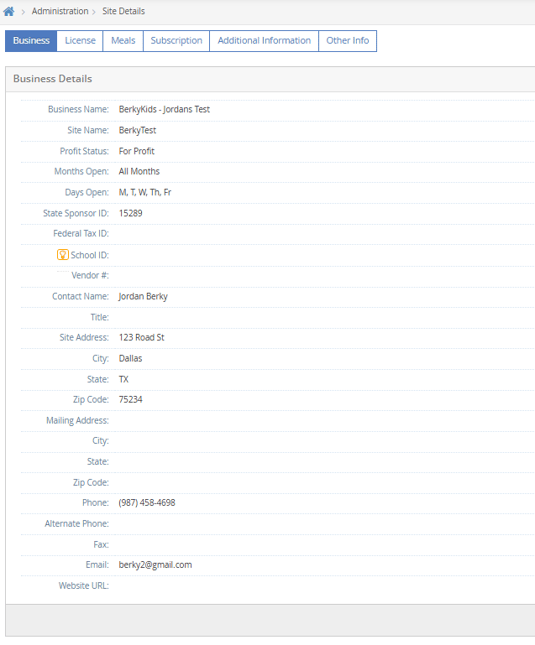The width and height of the screenshot is (535, 645).
Task: Switch to the License tab
Action: click(80, 41)
